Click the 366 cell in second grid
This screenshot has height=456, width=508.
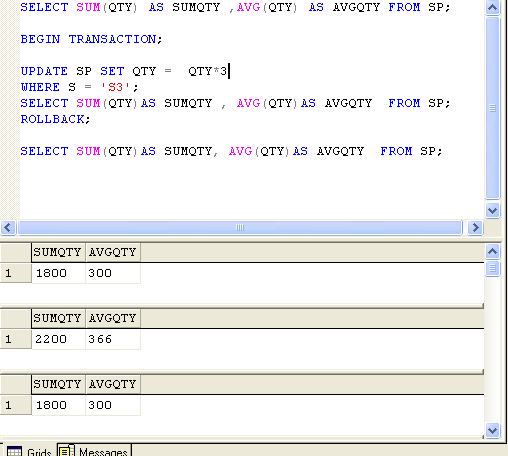click(x=113, y=339)
